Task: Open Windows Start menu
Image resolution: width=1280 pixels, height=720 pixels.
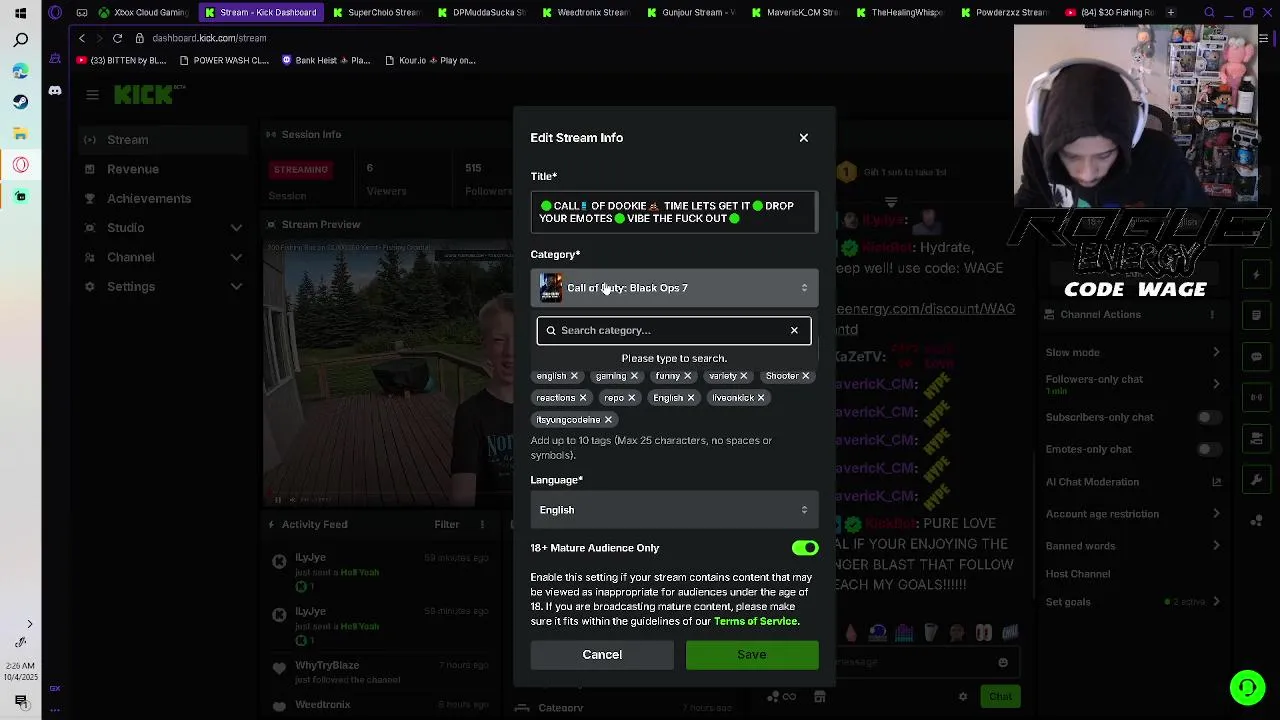Action: click(x=20, y=13)
